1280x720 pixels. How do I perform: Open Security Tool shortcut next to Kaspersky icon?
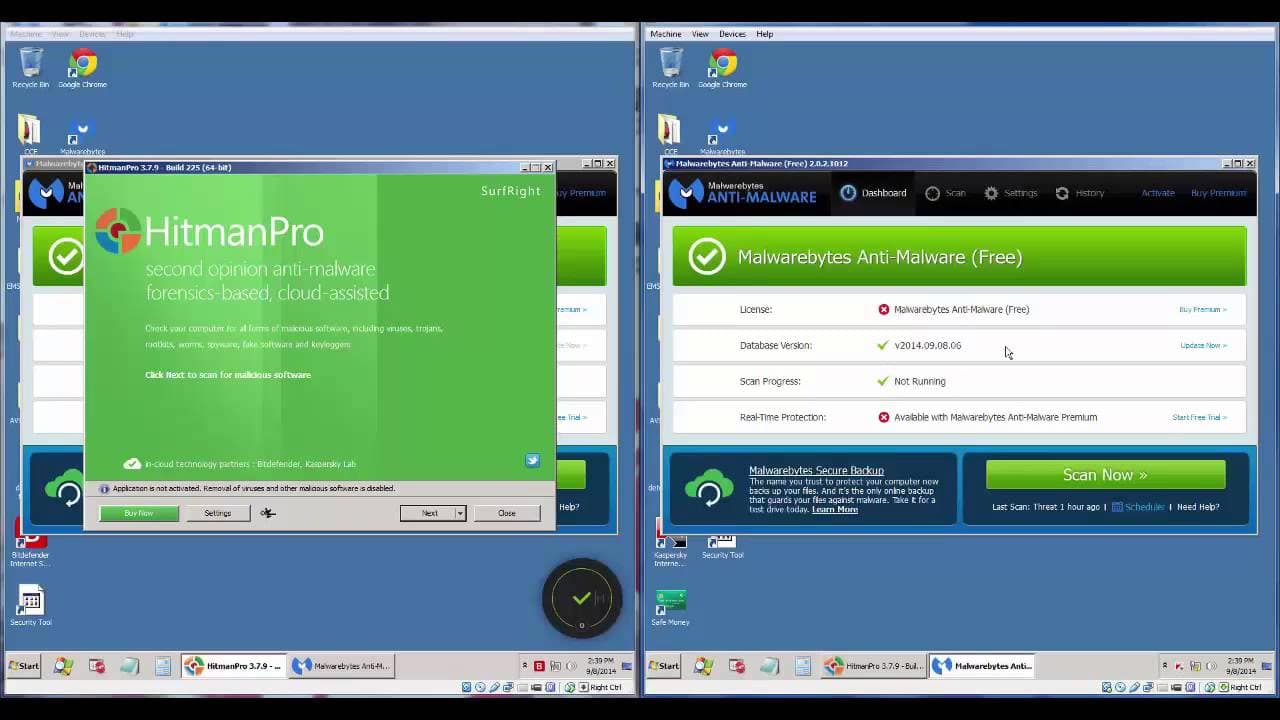click(x=721, y=545)
